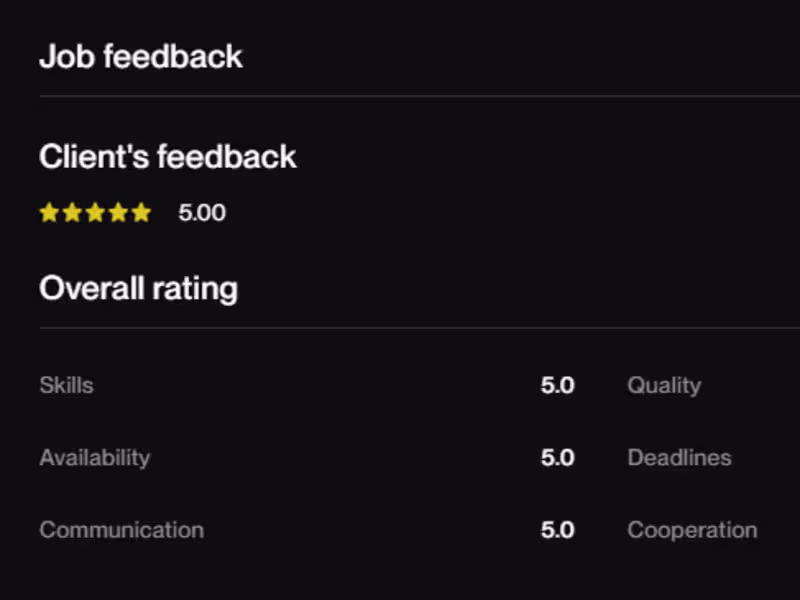
Task: Open the Job feedback heading
Action: (x=141, y=57)
